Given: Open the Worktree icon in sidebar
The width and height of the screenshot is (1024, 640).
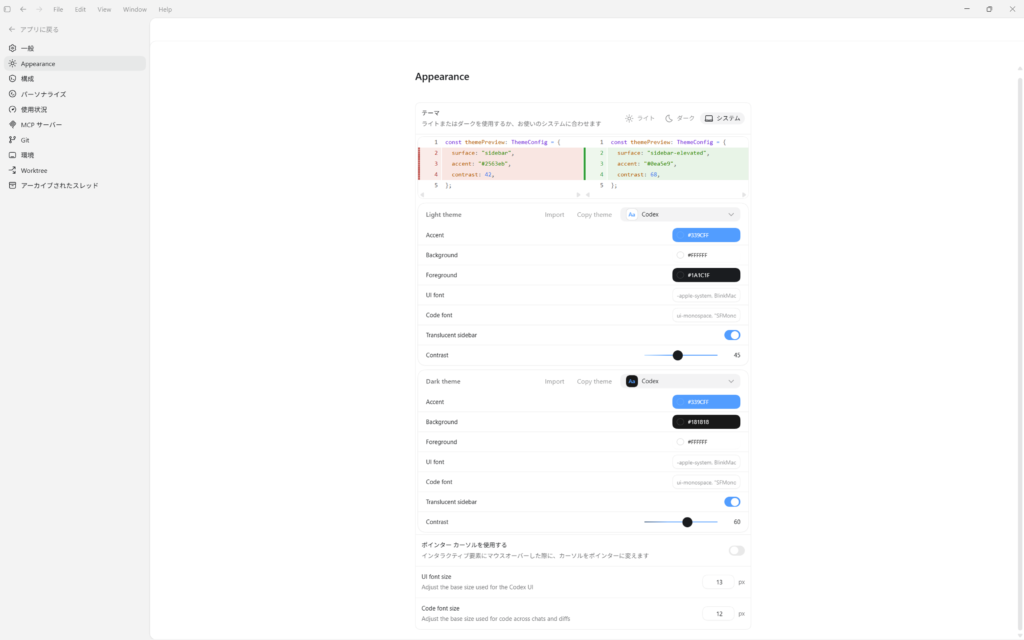Looking at the screenshot, I should (12, 170).
